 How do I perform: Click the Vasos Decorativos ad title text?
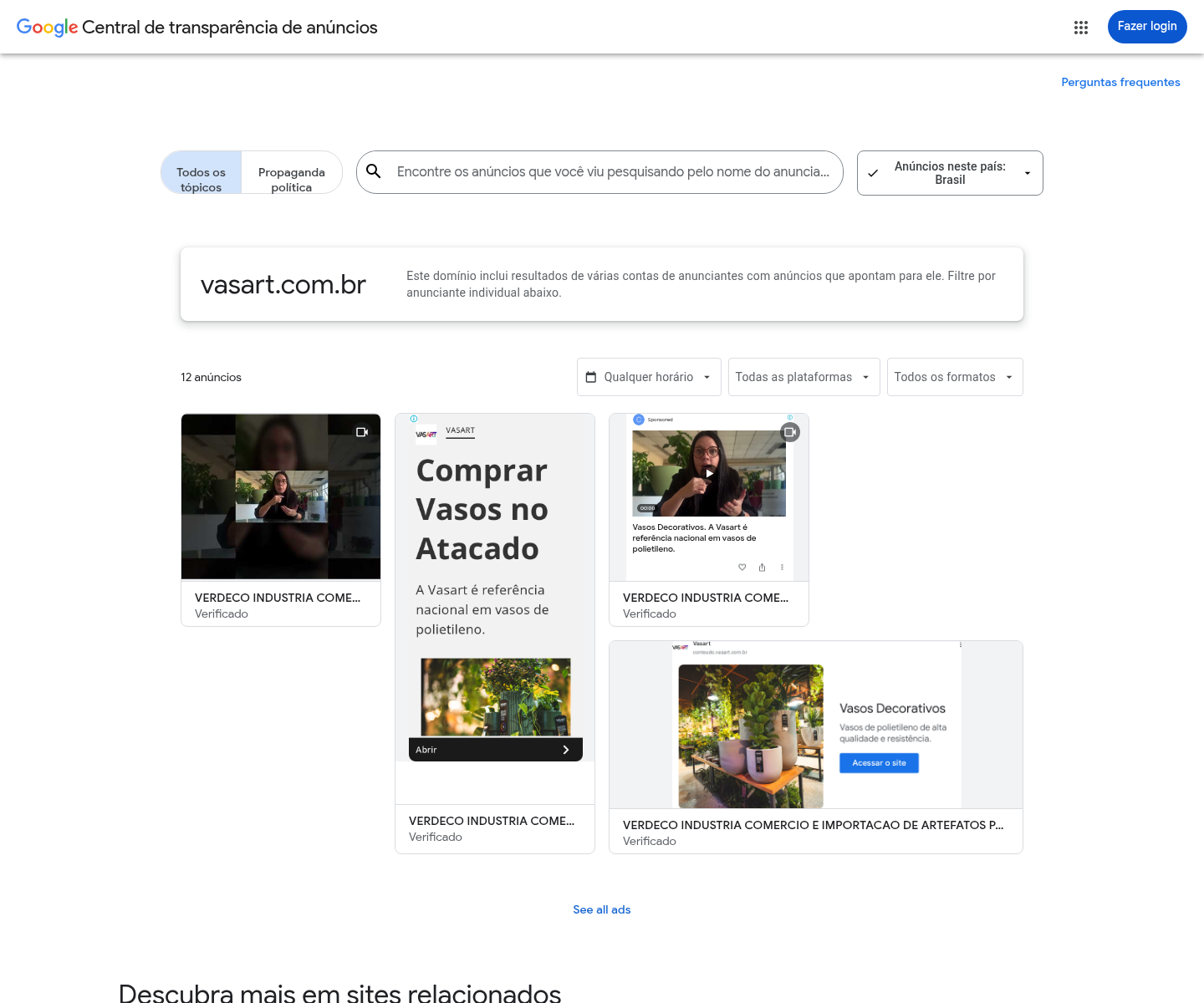(x=892, y=708)
